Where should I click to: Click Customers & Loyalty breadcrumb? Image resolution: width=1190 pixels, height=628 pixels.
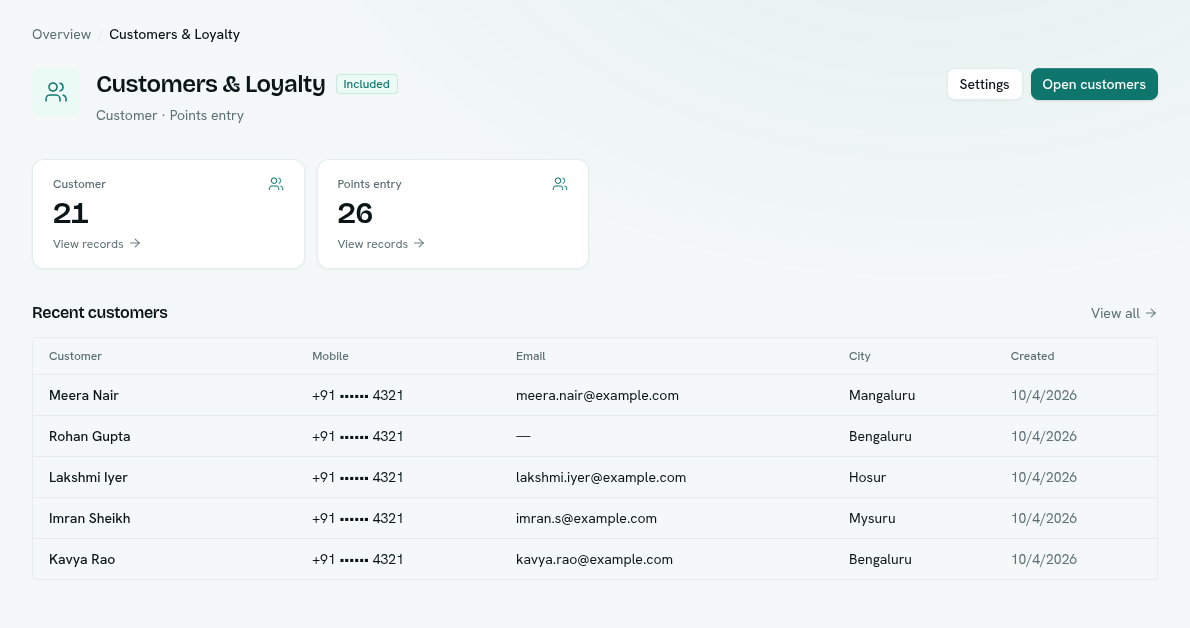pyautogui.click(x=175, y=34)
